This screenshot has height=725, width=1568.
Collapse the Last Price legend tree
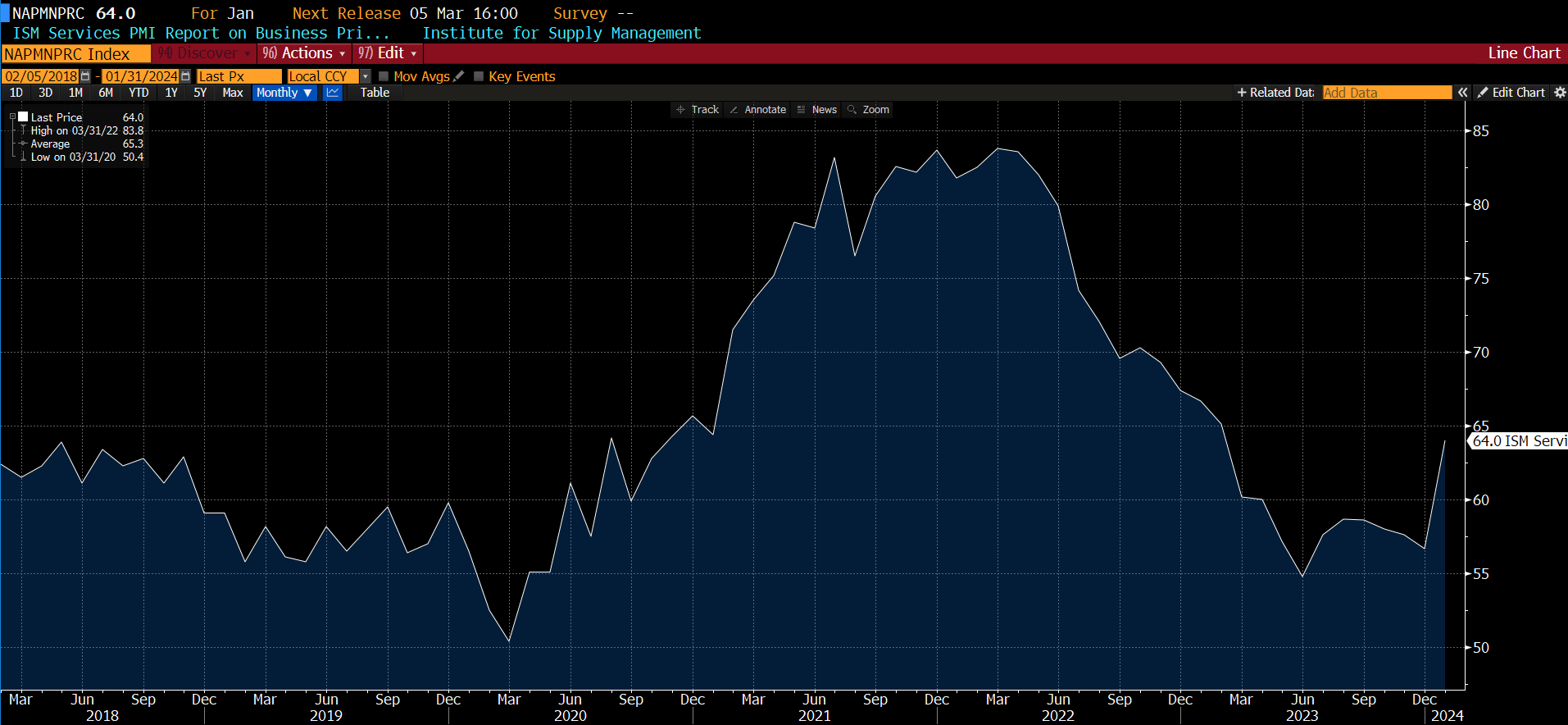pyautogui.click(x=12, y=117)
